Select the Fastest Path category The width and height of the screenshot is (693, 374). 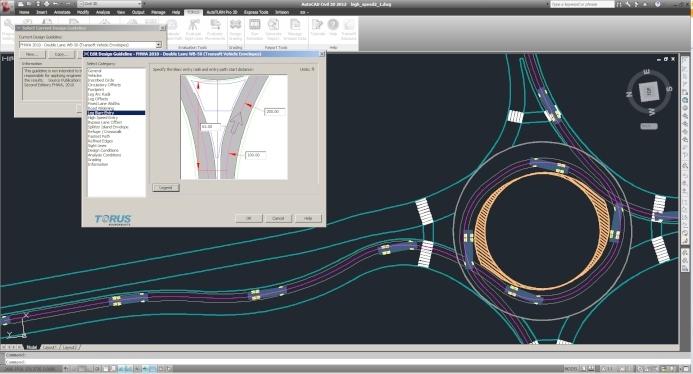[x=99, y=136]
